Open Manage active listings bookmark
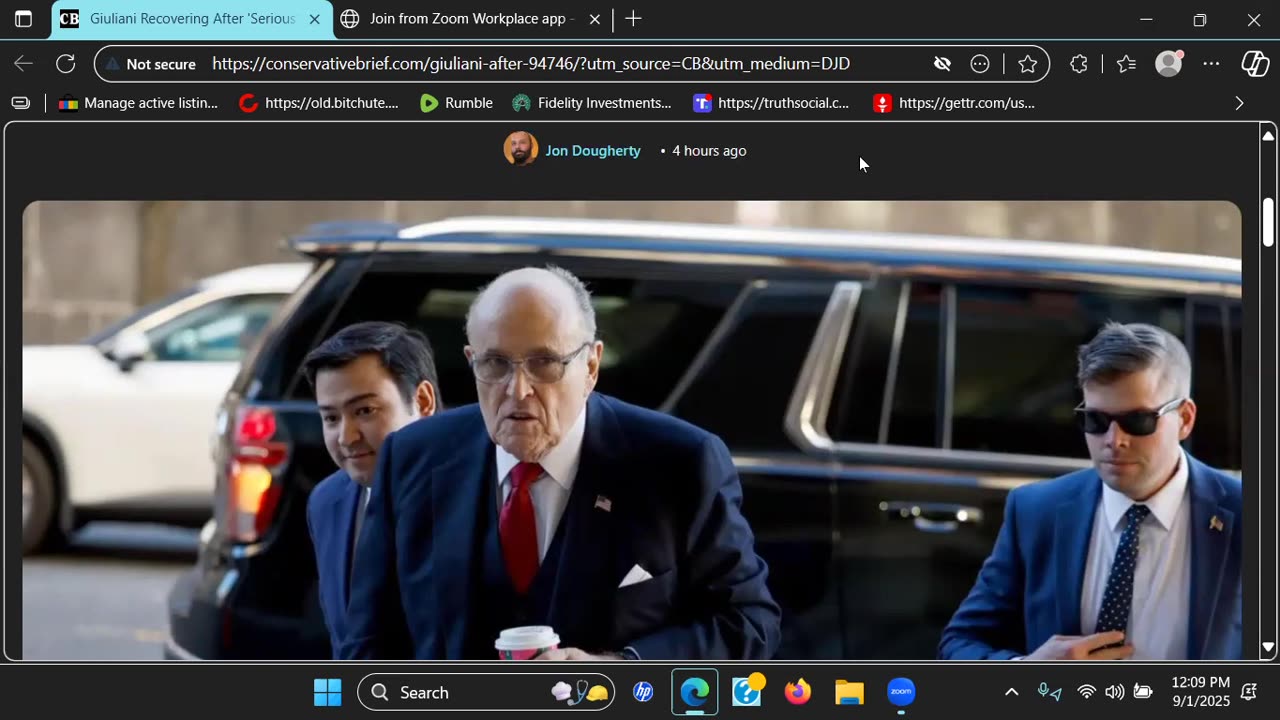The height and width of the screenshot is (720, 1280). (x=138, y=103)
